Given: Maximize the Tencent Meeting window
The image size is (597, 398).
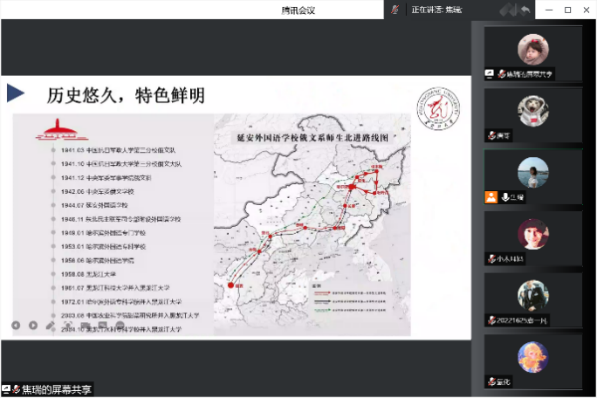Looking at the screenshot, I should (x=568, y=10).
